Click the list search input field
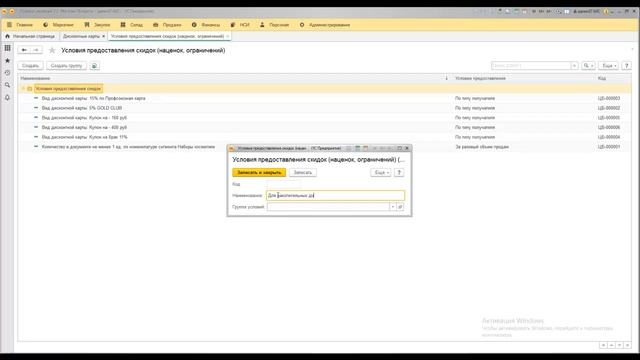Viewport: 640px width, 360px height. pos(531,66)
